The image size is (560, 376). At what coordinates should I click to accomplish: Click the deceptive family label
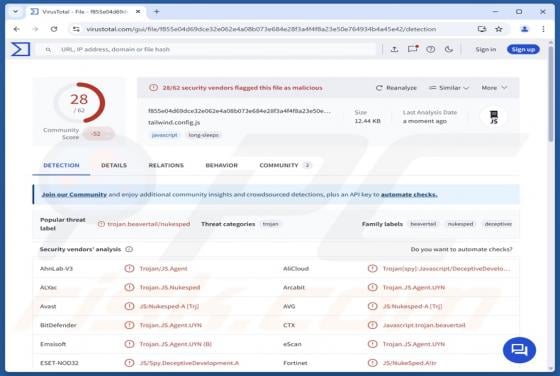498,224
